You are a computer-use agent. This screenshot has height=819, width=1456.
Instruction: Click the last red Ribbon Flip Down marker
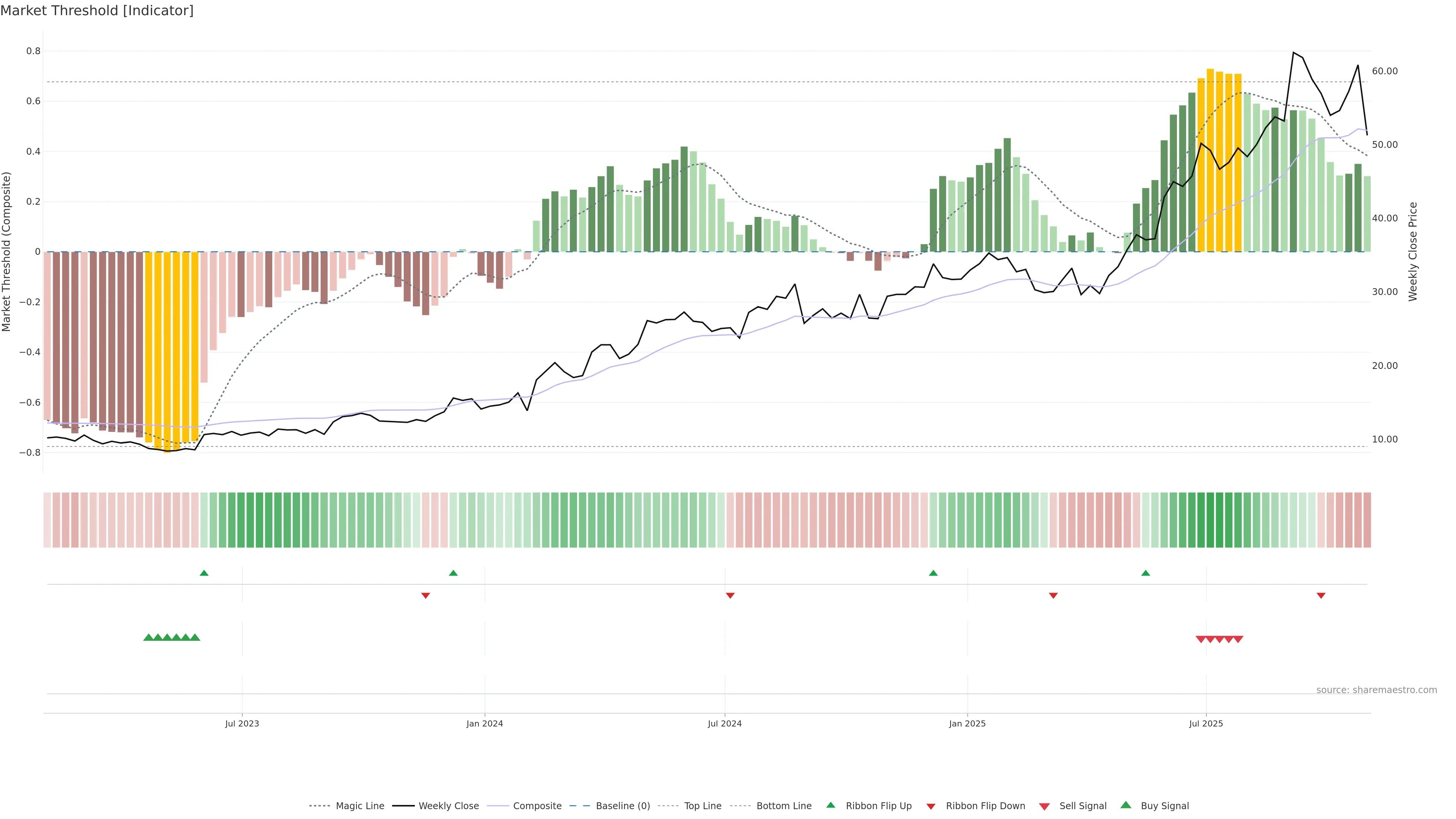(x=1321, y=595)
